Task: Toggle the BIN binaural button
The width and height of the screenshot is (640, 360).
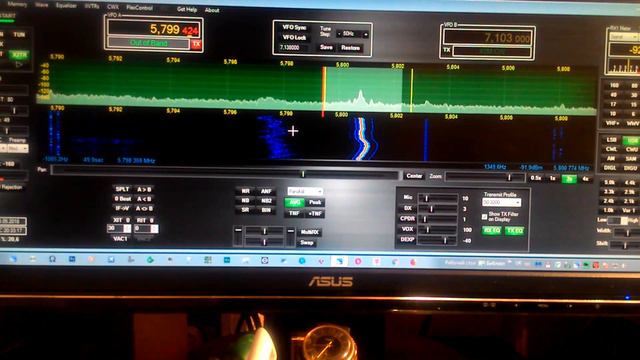Action: (266, 210)
